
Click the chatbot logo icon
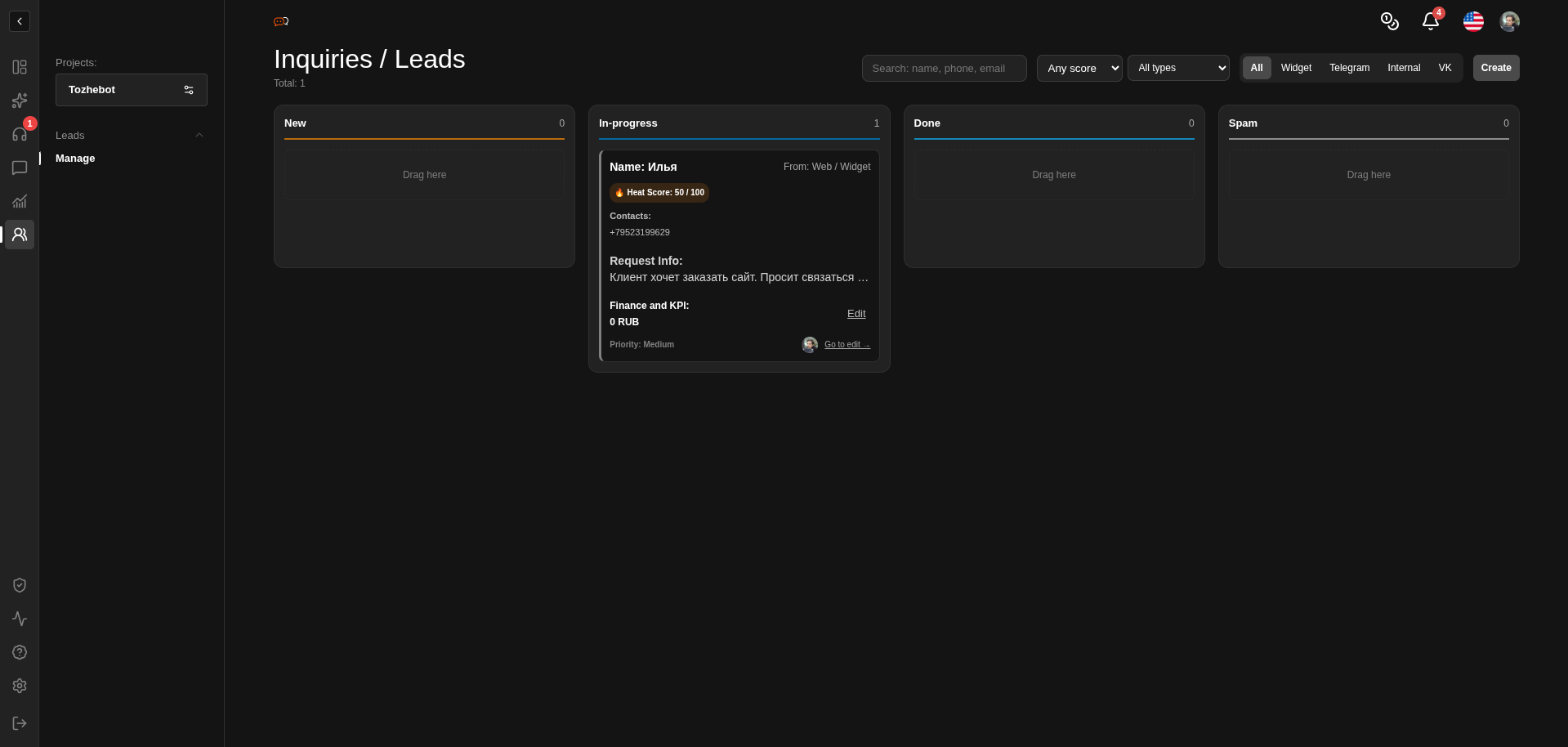(x=281, y=21)
